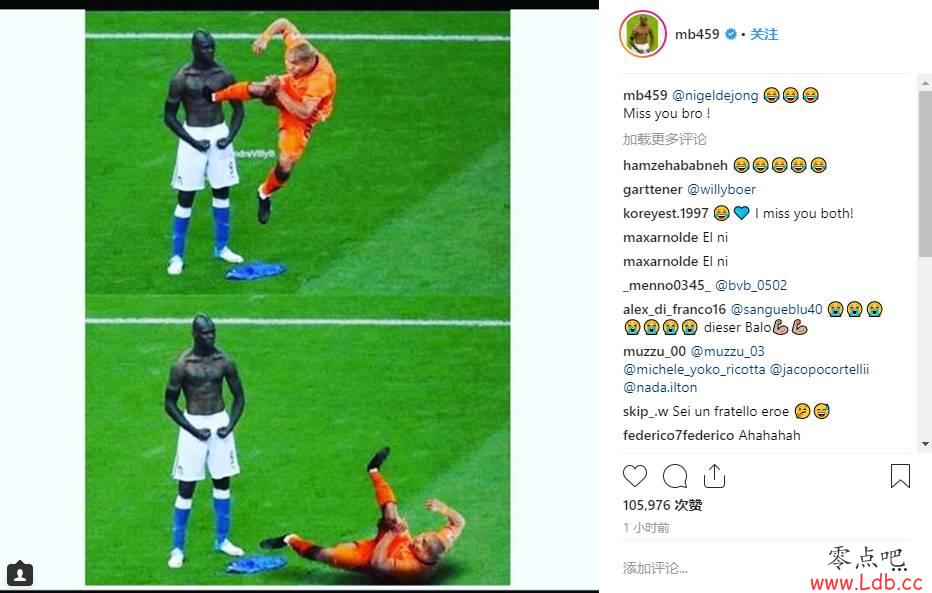View hamzehababneh commenter profile
Screen dimensions: 932x593
click(x=675, y=165)
